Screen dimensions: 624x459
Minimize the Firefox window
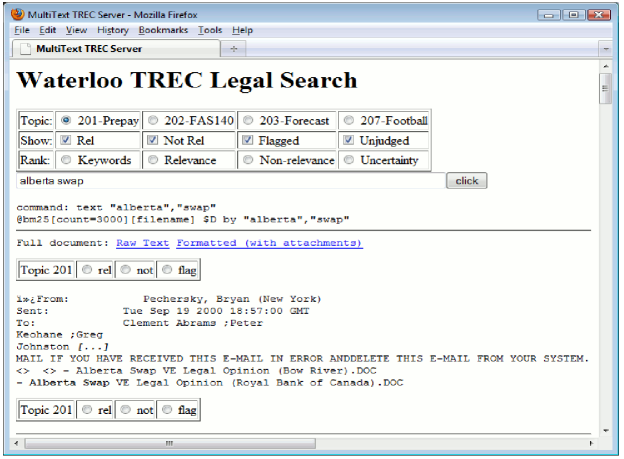coord(548,15)
